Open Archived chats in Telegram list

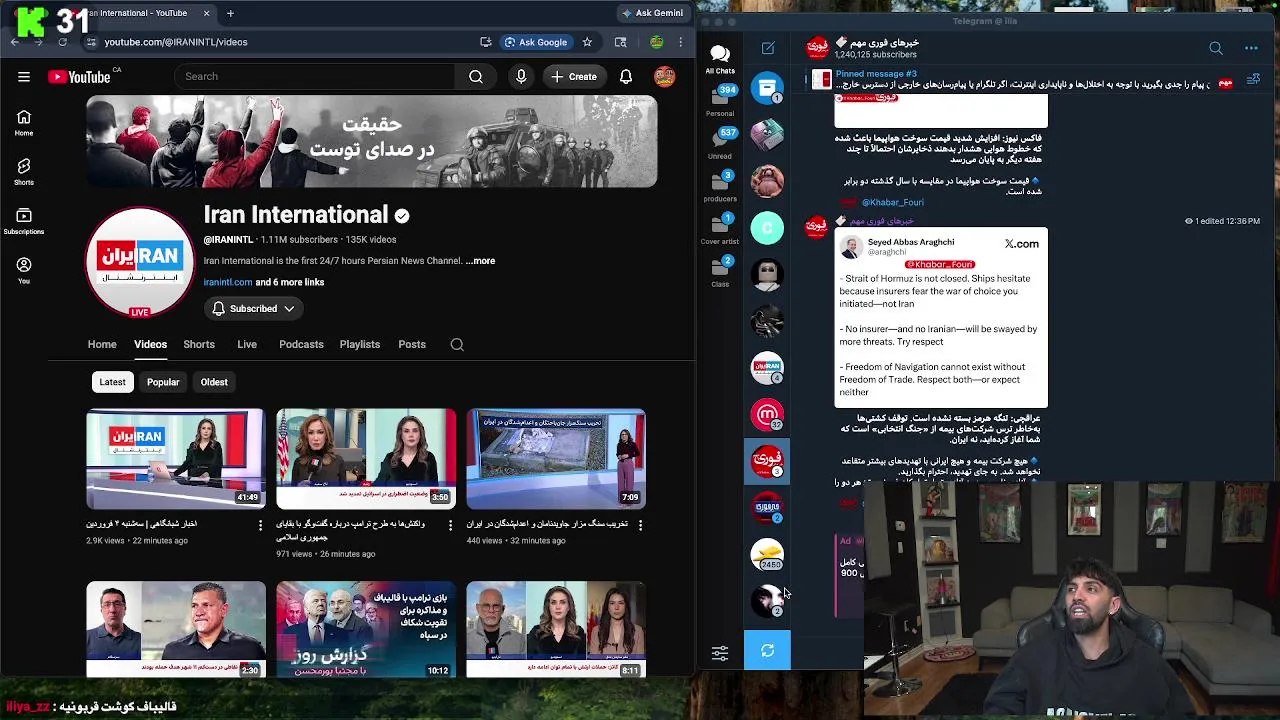767,88
